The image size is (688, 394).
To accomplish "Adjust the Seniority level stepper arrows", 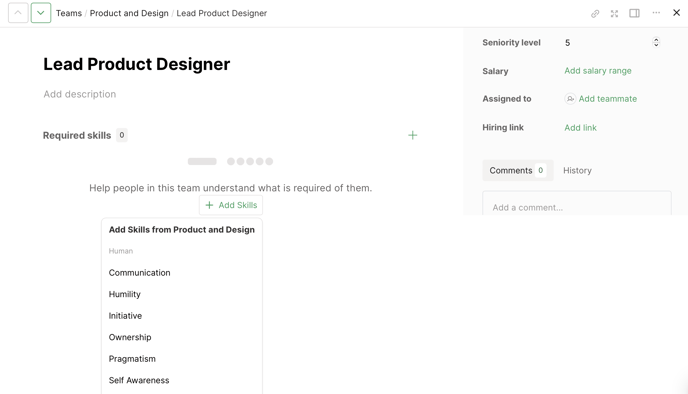I will [656, 42].
